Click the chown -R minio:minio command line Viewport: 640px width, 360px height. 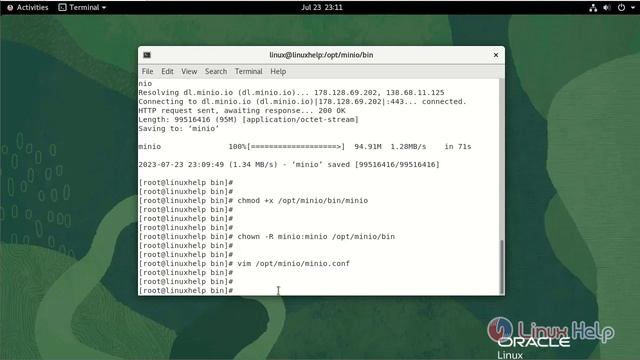click(x=267, y=236)
